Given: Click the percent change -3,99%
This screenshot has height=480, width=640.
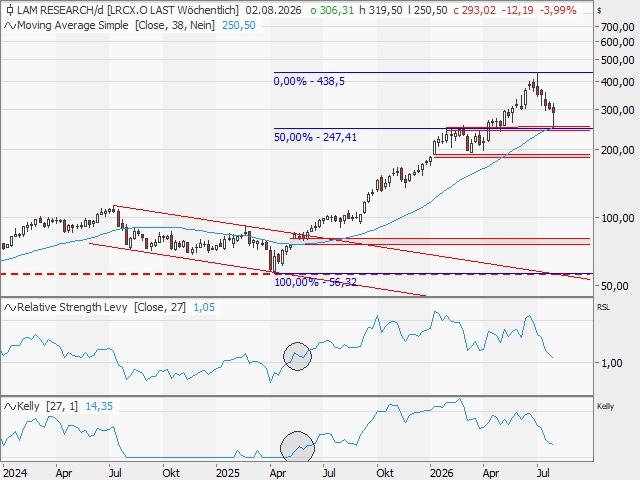Looking at the screenshot, I should tap(558, 10).
